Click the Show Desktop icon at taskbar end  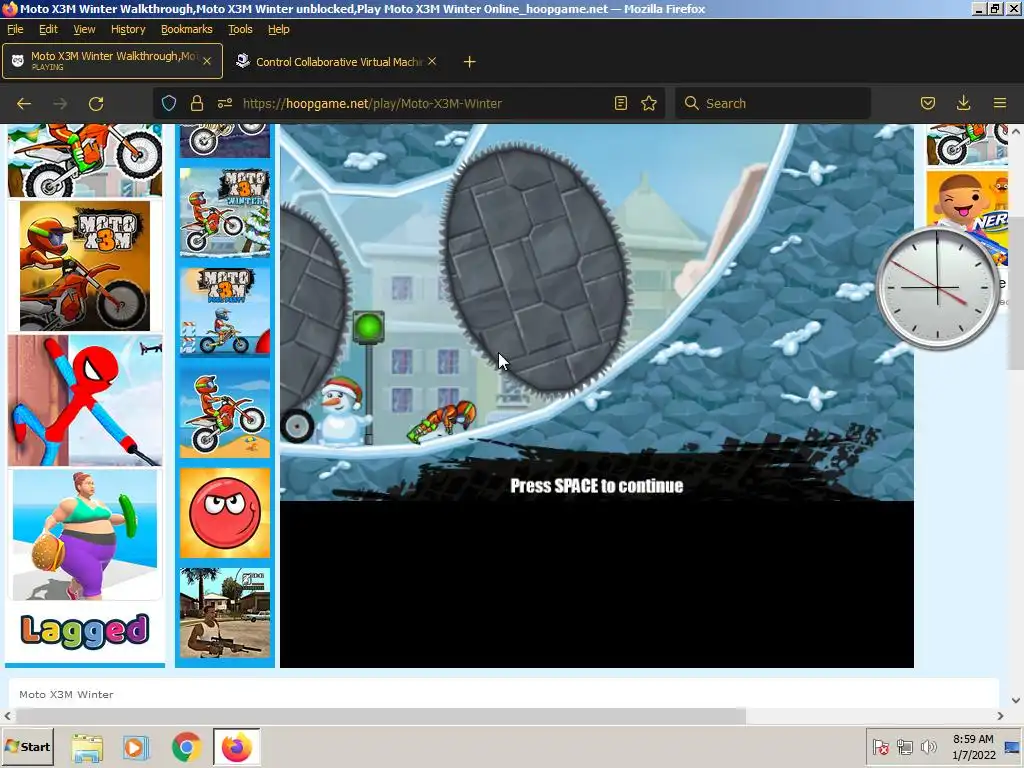coord(1012,747)
